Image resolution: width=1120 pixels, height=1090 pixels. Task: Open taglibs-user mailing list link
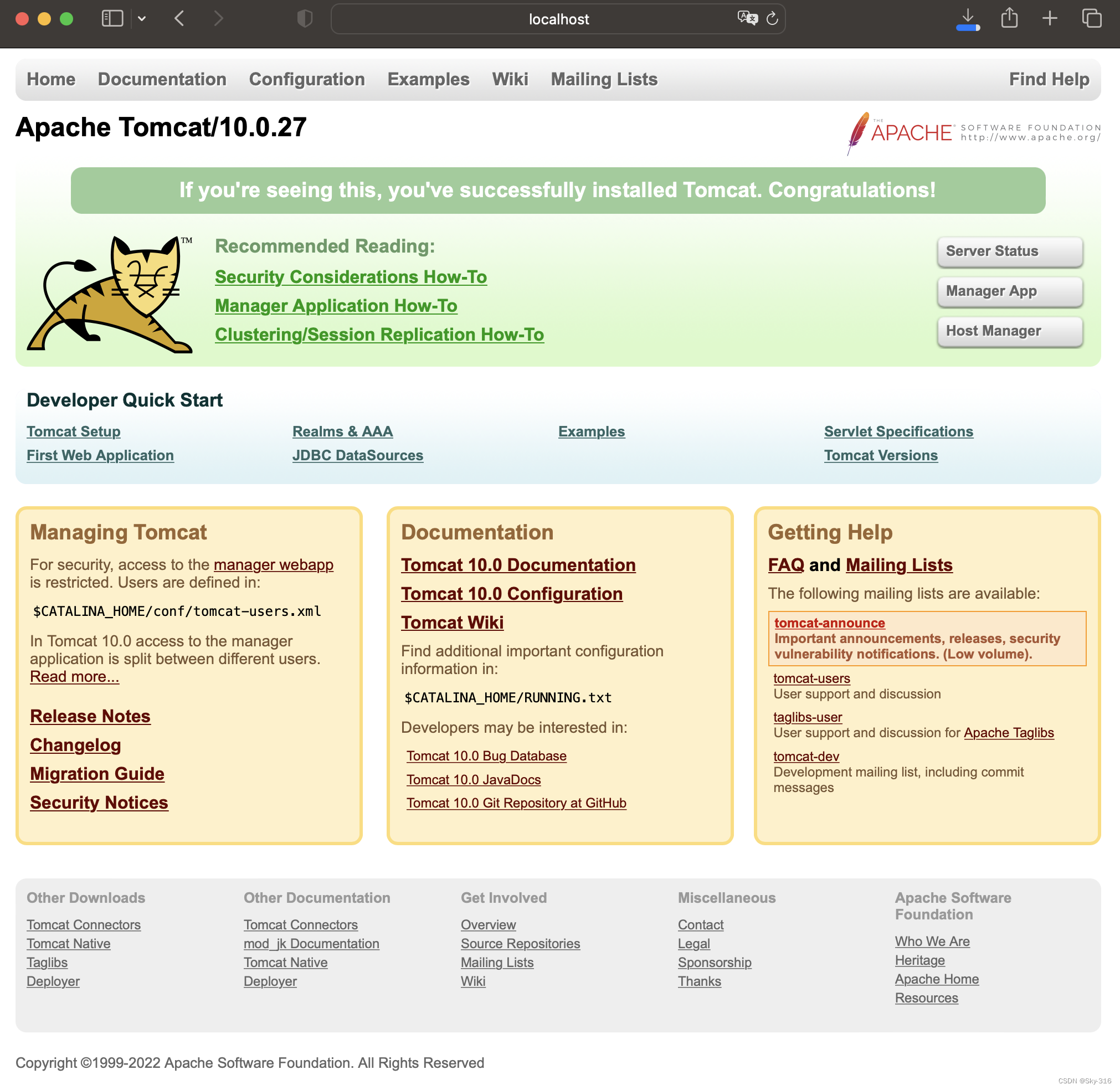(808, 717)
